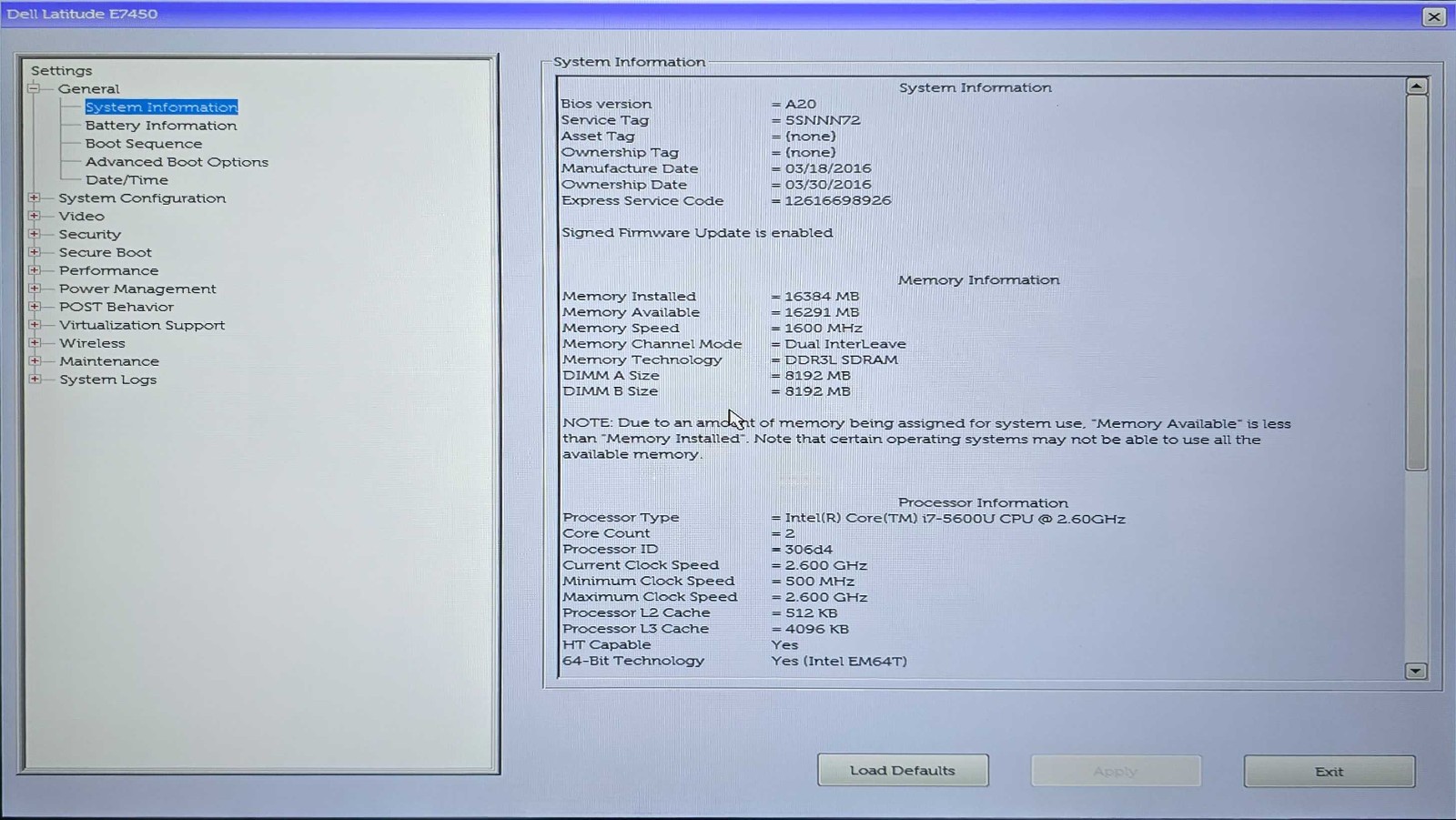This screenshot has width=1456, height=820.
Task: Click Memory Installed value 16384 MB
Action: (x=822, y=297)
